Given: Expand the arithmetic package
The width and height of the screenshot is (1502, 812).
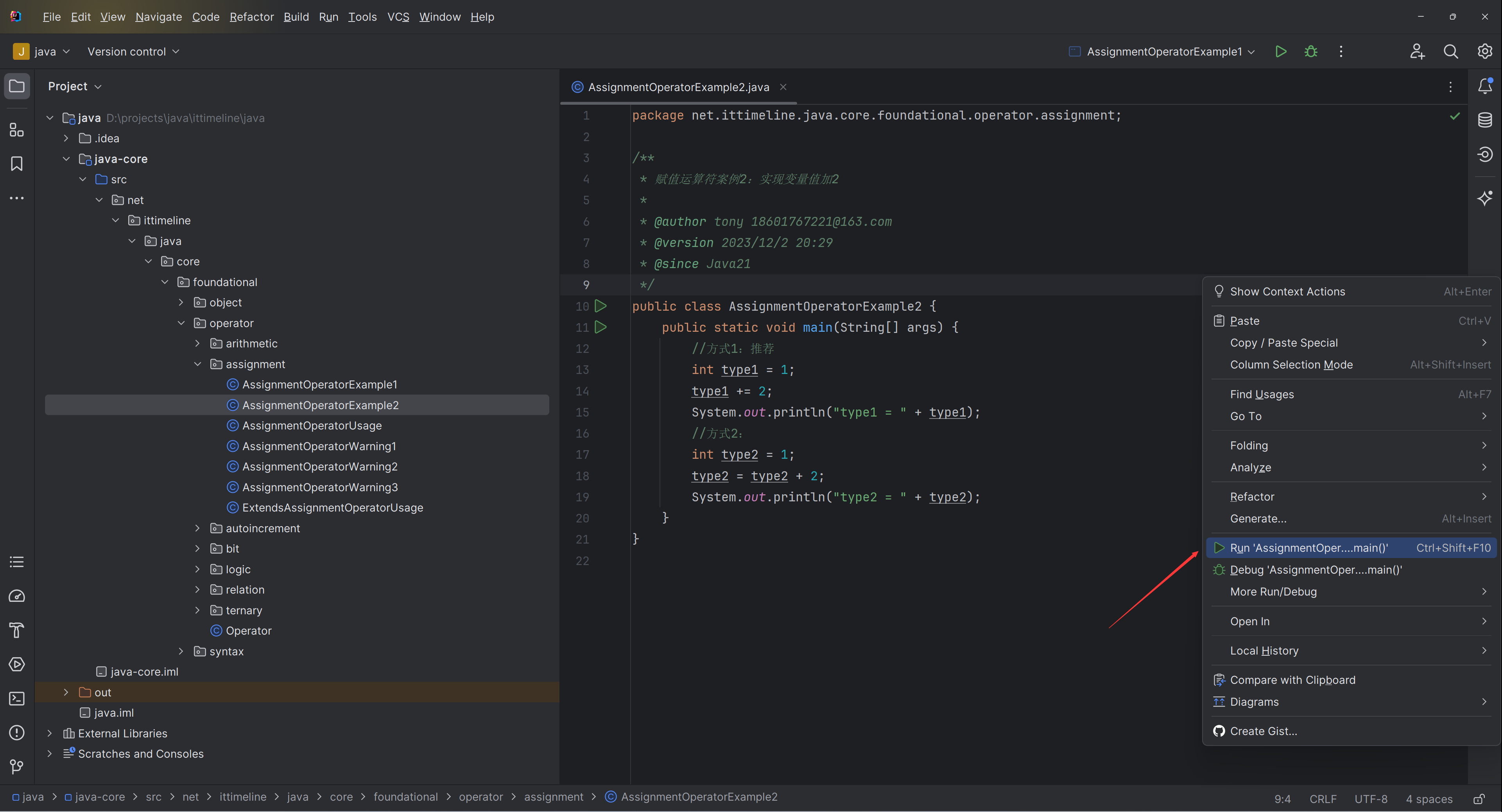Looking at the screenshot, I should click(x=197, y=343).
